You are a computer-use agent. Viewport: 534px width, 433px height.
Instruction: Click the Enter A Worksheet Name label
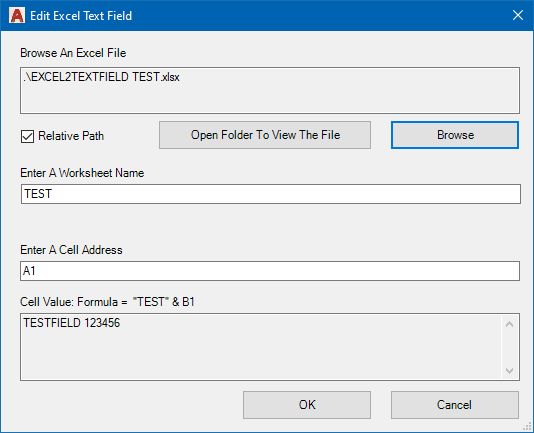pos(82,173)
